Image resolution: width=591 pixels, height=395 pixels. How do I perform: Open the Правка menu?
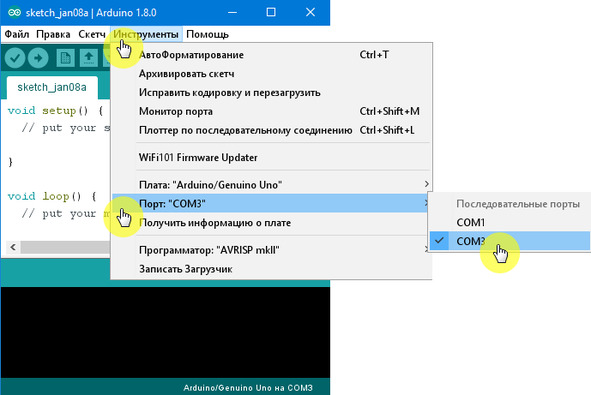tap(53, 34)
